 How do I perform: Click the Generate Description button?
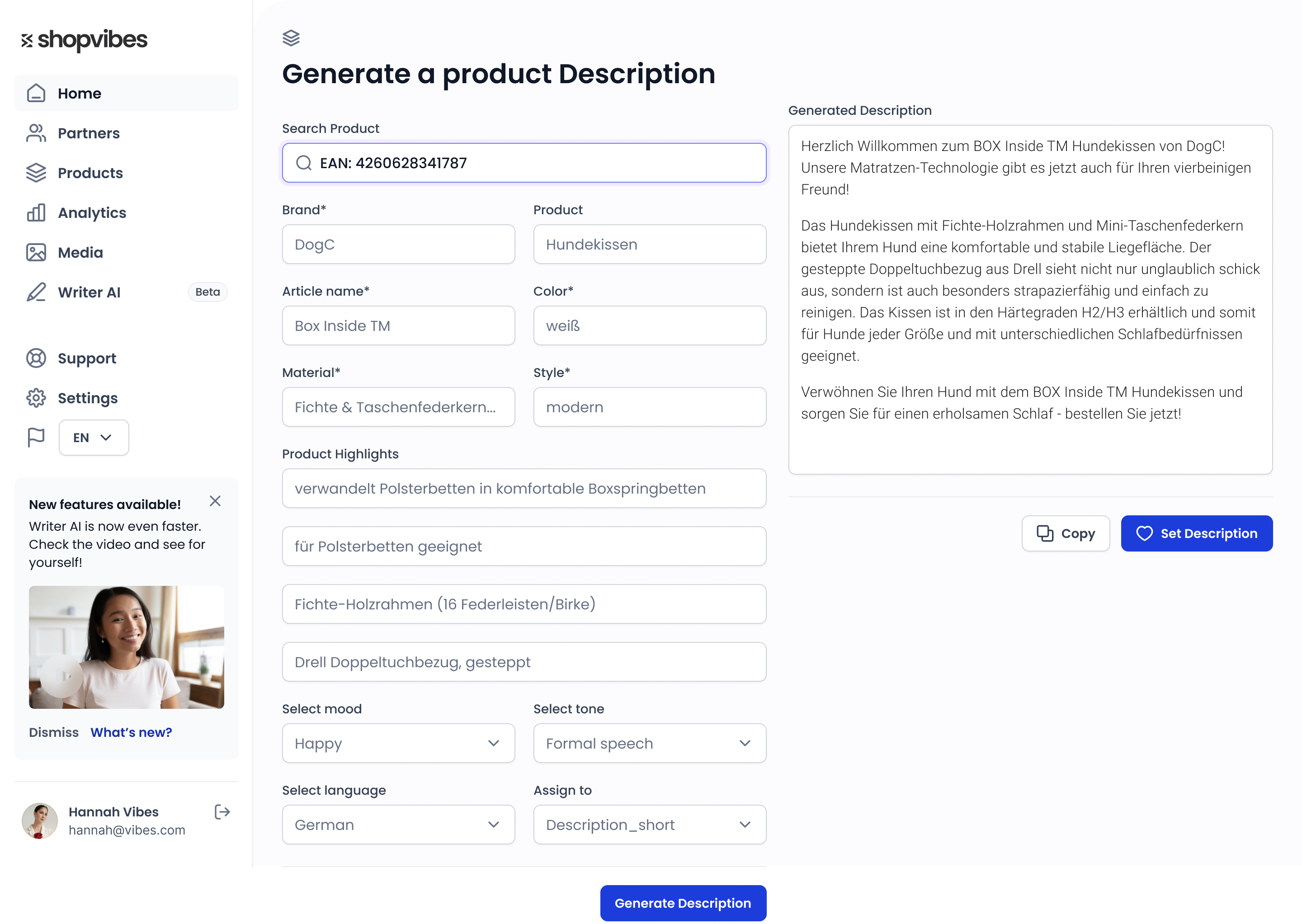(683, 903)
